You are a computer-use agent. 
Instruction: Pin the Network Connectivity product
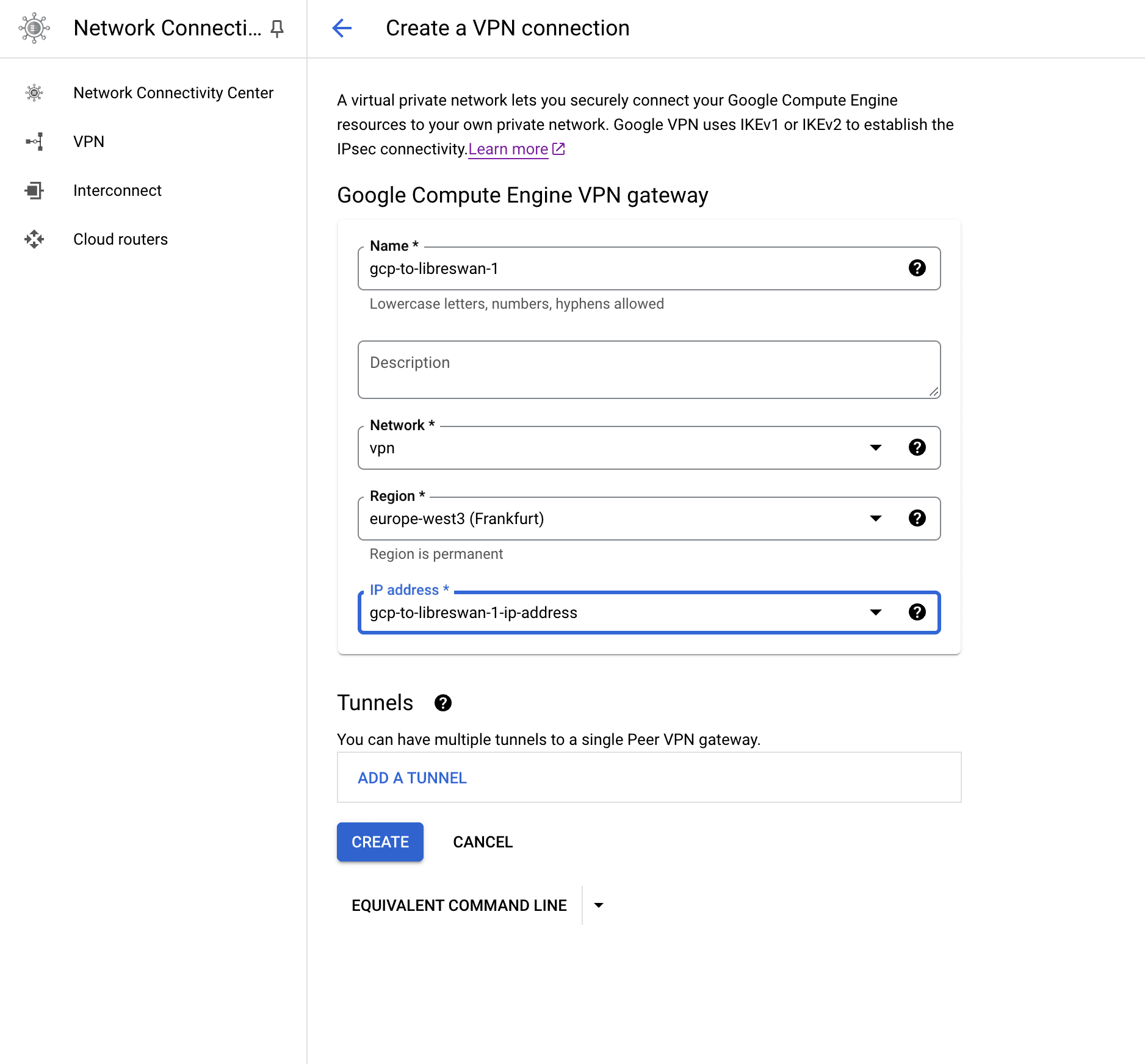click(x=277, y=28)
